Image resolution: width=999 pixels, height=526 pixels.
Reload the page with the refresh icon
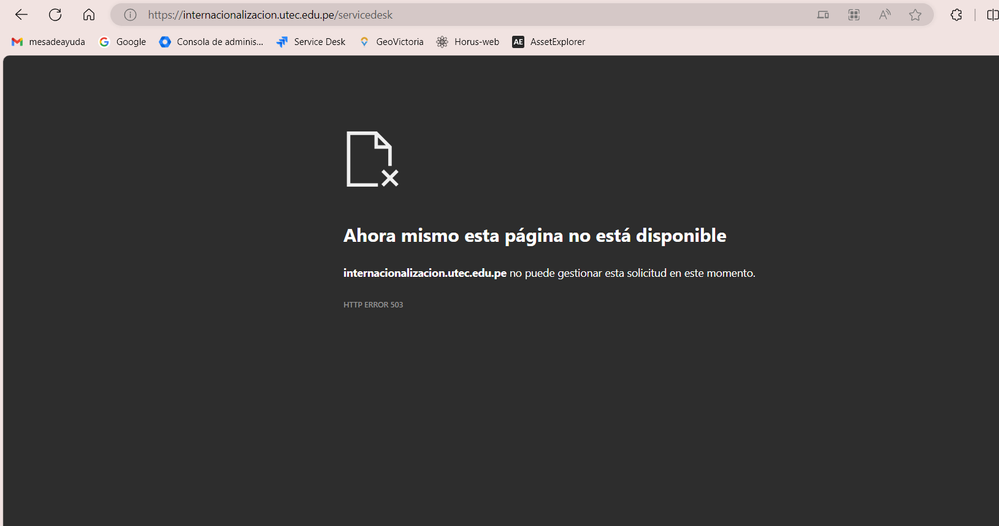pyautogui.click(x=55, y=15)
